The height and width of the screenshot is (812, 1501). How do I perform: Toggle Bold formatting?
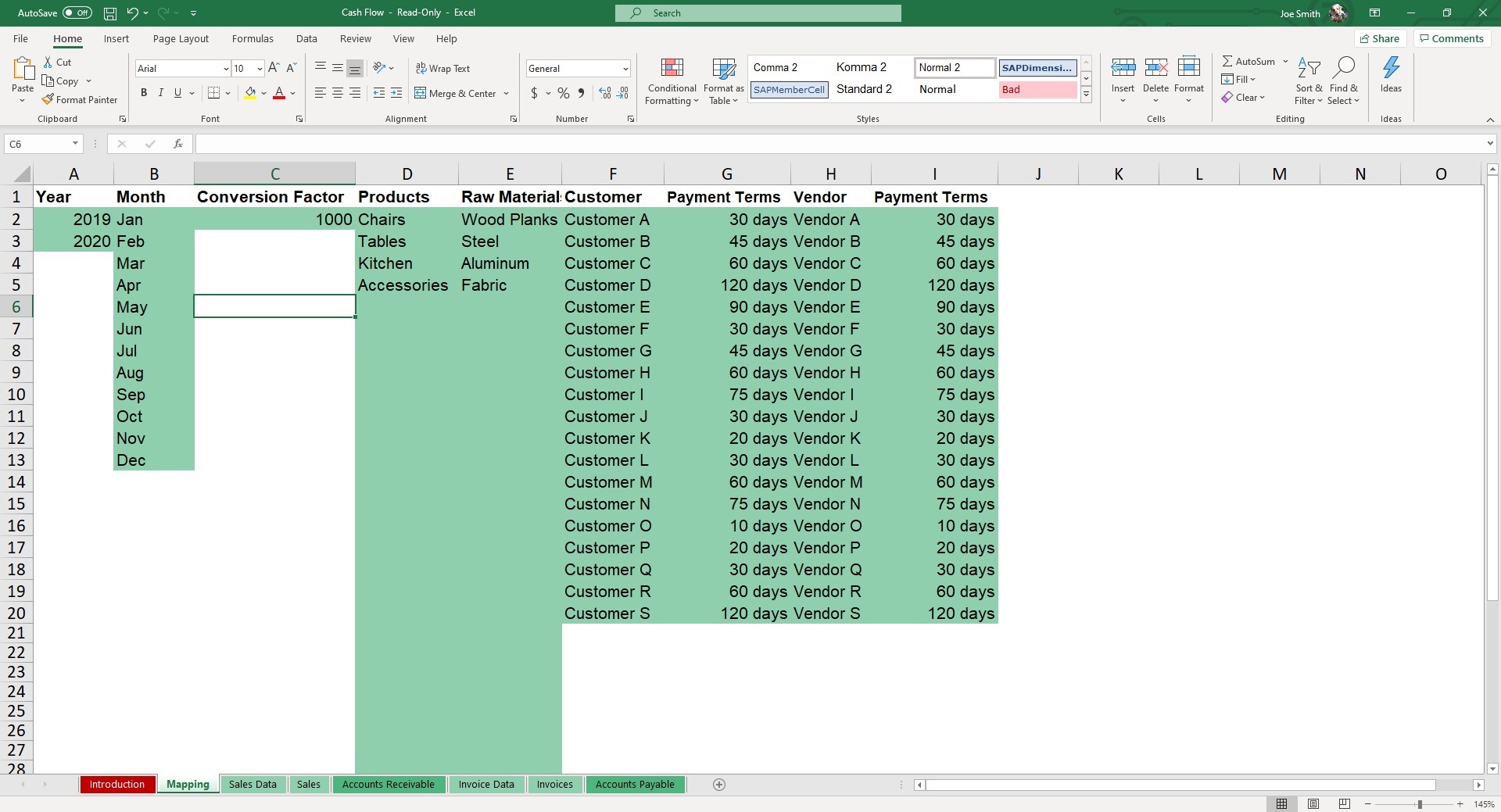tap(144, 93)
